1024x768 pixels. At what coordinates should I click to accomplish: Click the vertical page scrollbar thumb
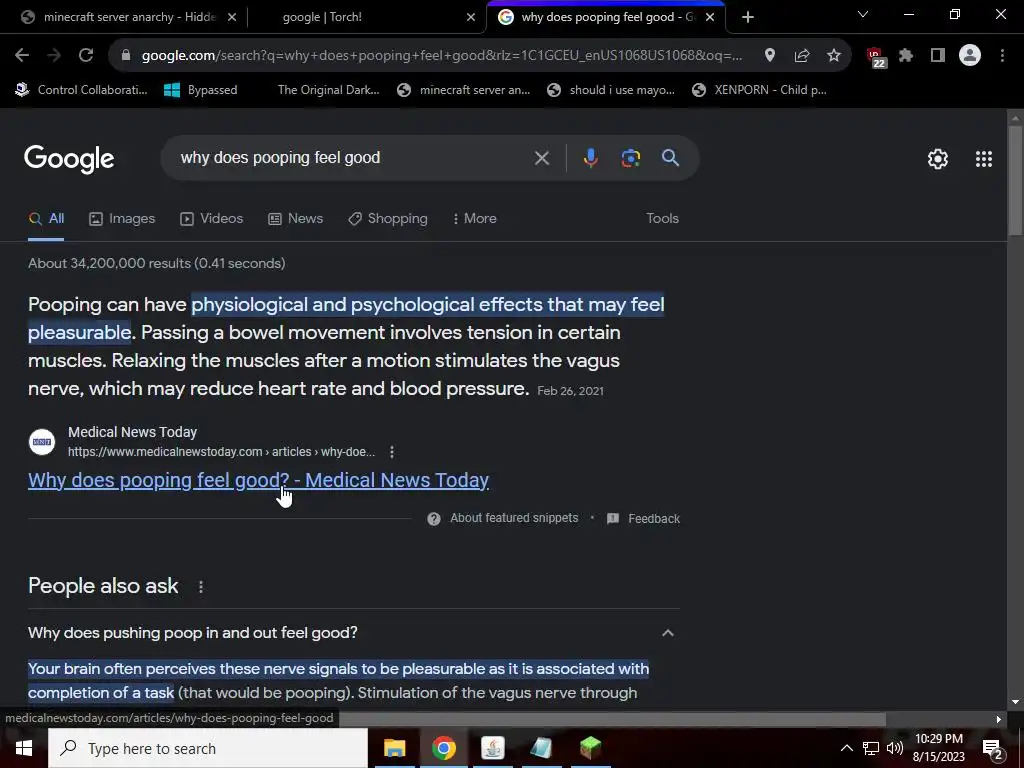[x=1015, y=180]
